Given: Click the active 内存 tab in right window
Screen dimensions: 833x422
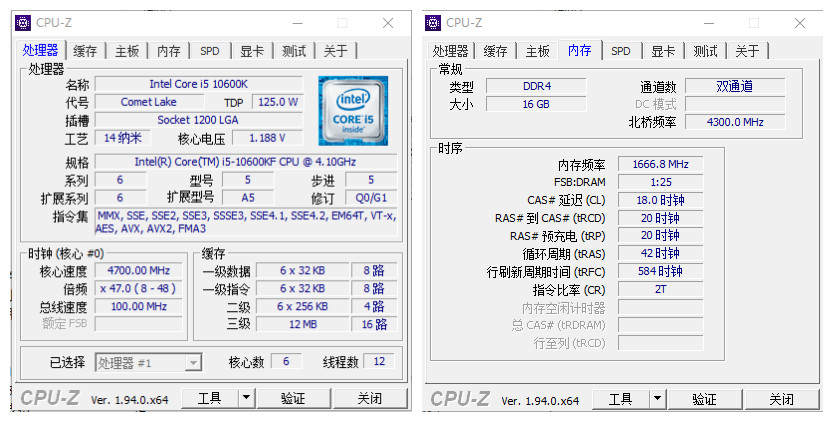Looking at the screenshot, I should click(x=580, y=50).
